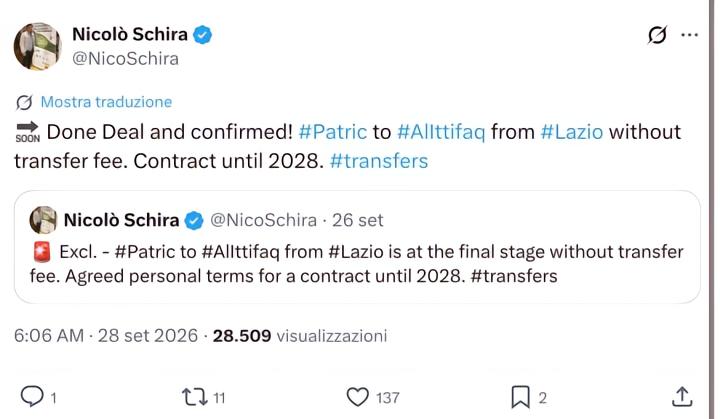This screenshot has height=419, width=720.
Task: Click the Grok icon beside the menu
Action: 657,35
